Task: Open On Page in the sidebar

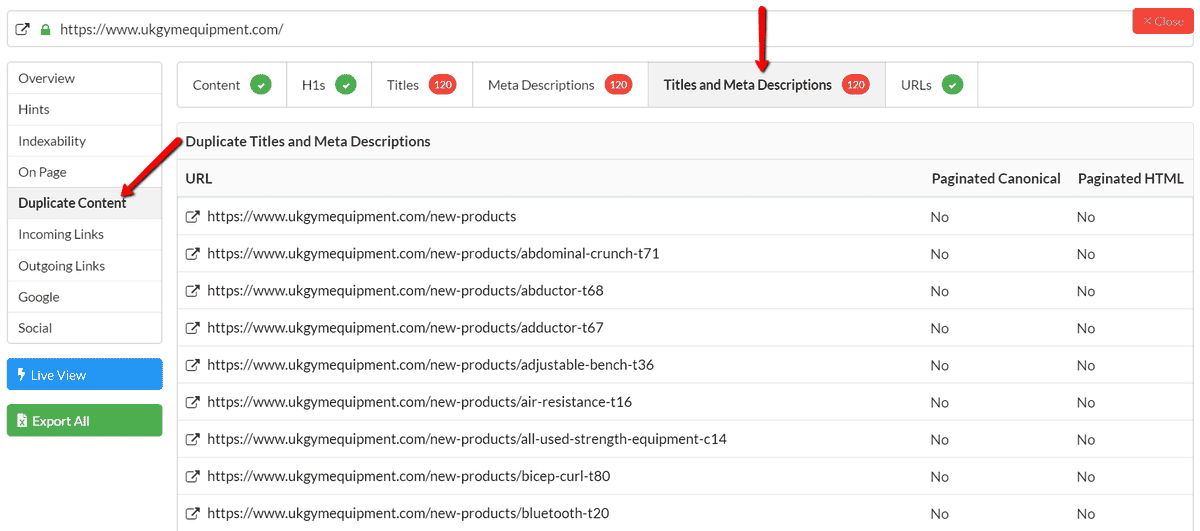Action: [84, 172]
